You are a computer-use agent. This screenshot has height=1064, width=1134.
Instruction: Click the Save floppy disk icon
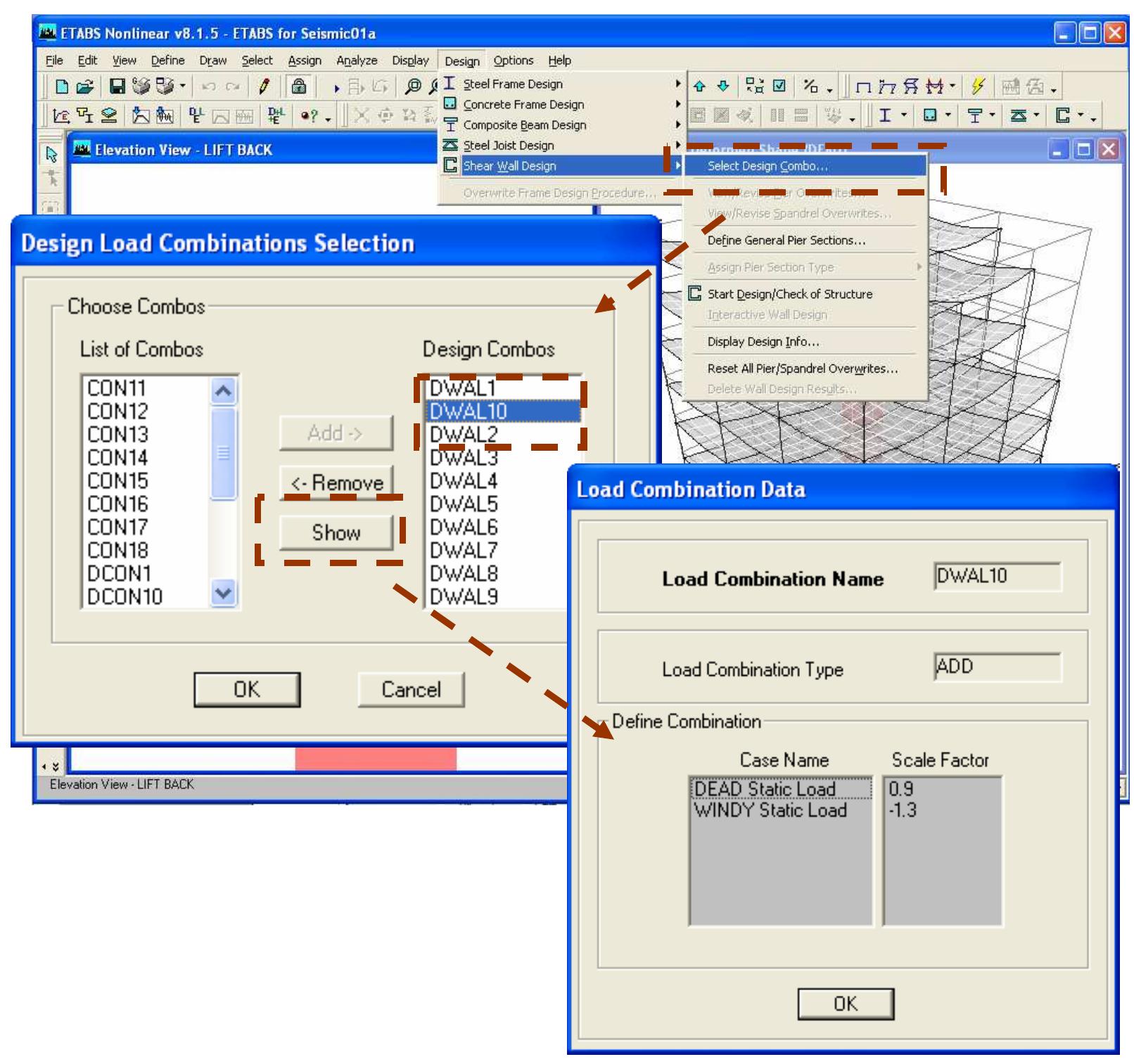click(117, 86)
